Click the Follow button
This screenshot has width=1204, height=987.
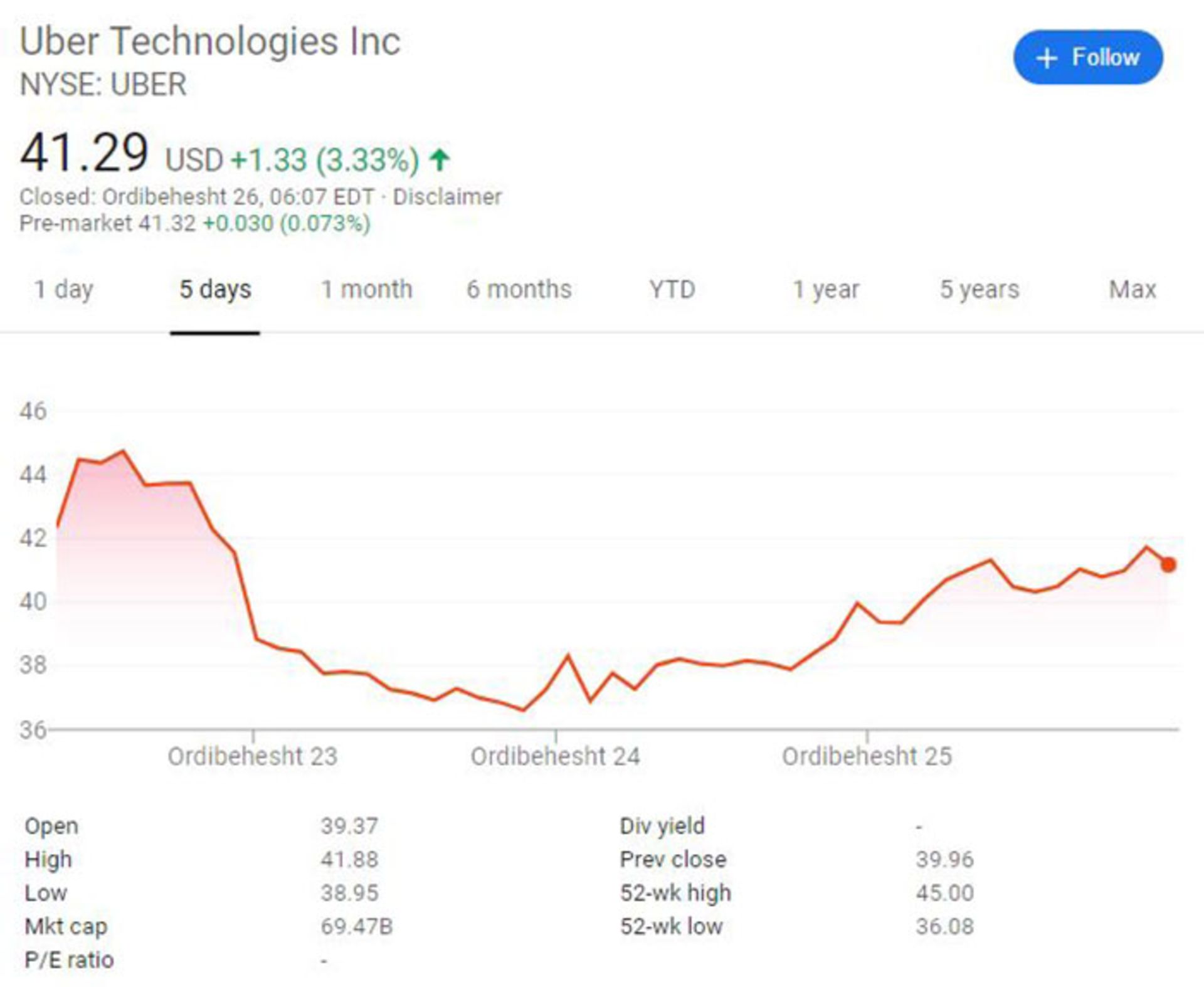1087,57
